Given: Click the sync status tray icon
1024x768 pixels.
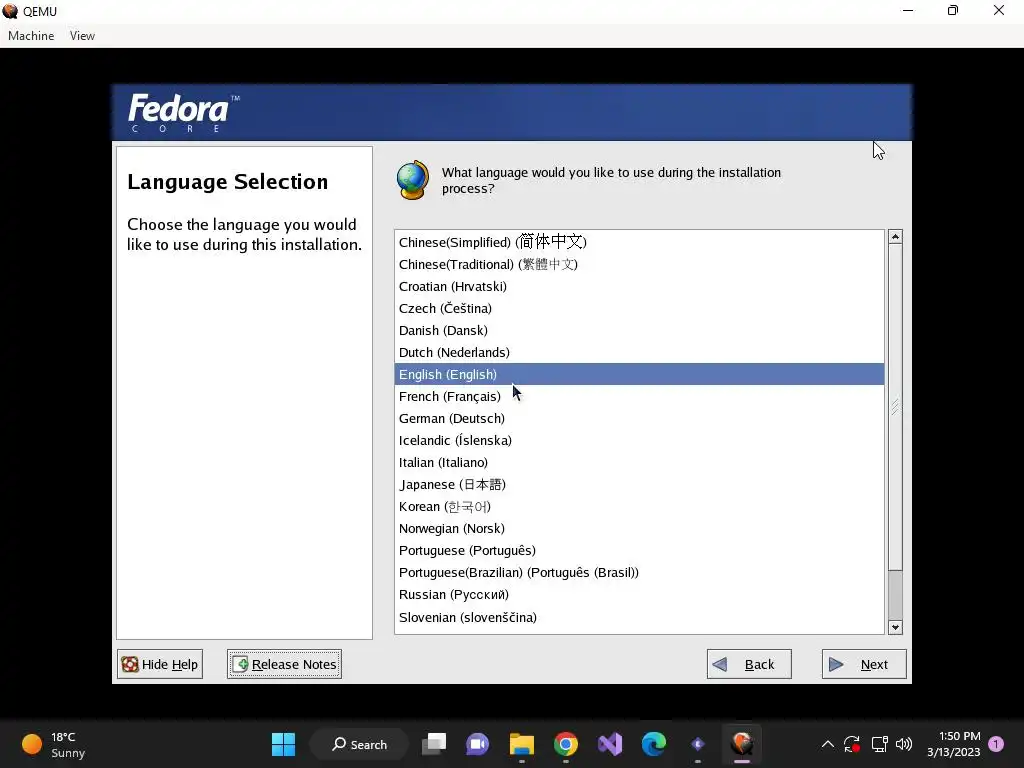Looking at the screenshot, I should tap(852, 744).
